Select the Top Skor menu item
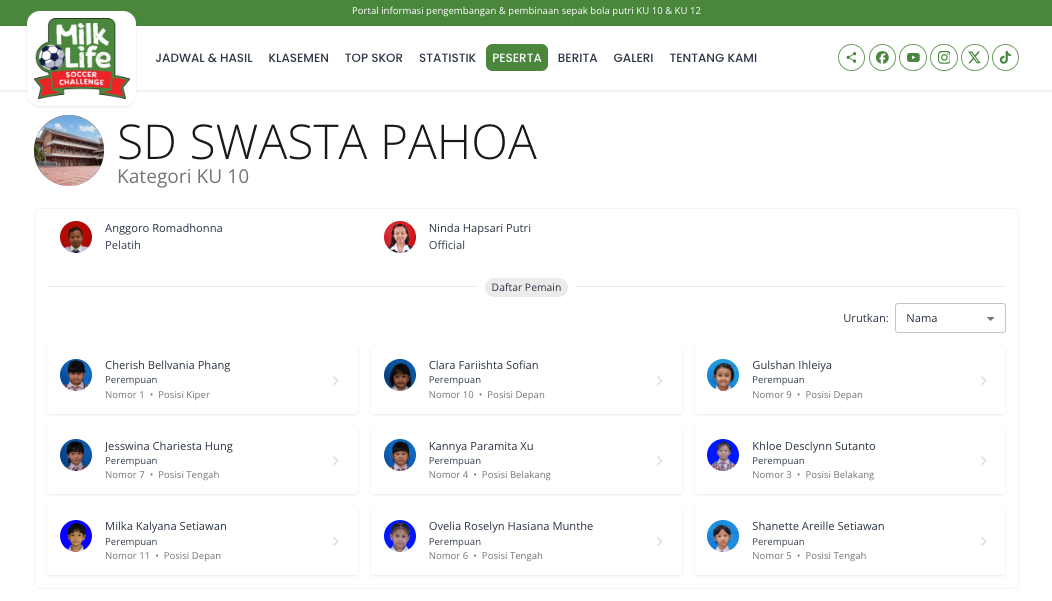 click(x=374, y=58)
